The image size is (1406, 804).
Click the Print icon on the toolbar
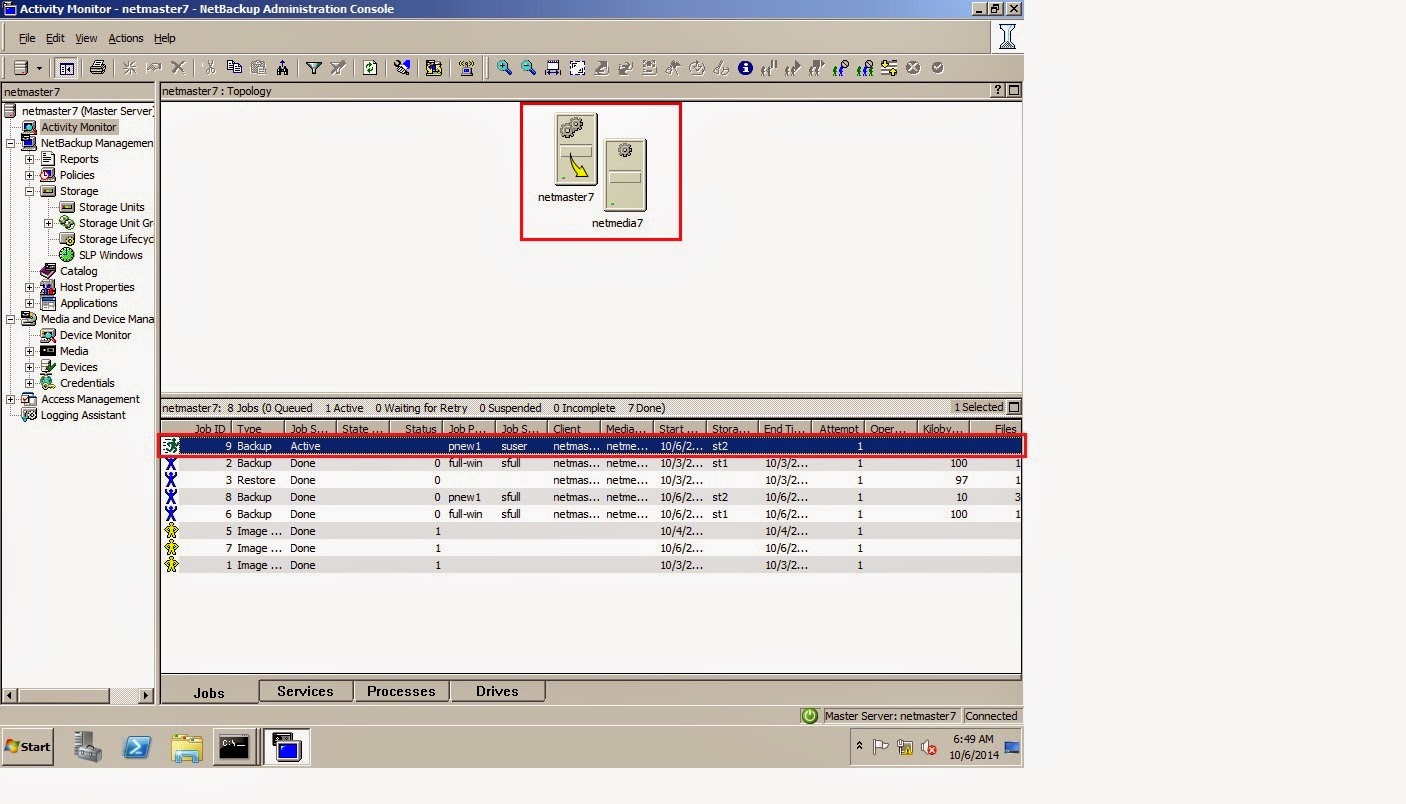click(x=97, y=67)
